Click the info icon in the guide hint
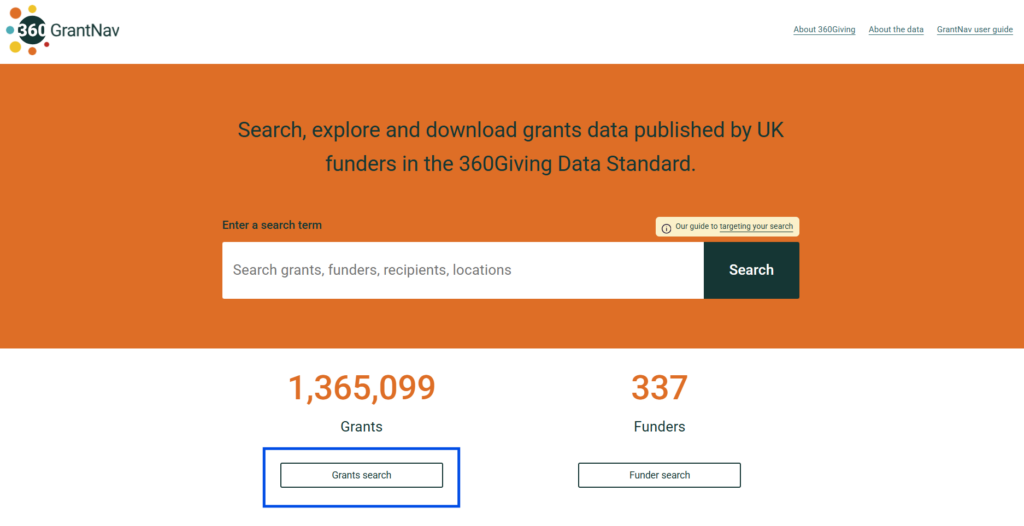 click(x=667, y=228)
